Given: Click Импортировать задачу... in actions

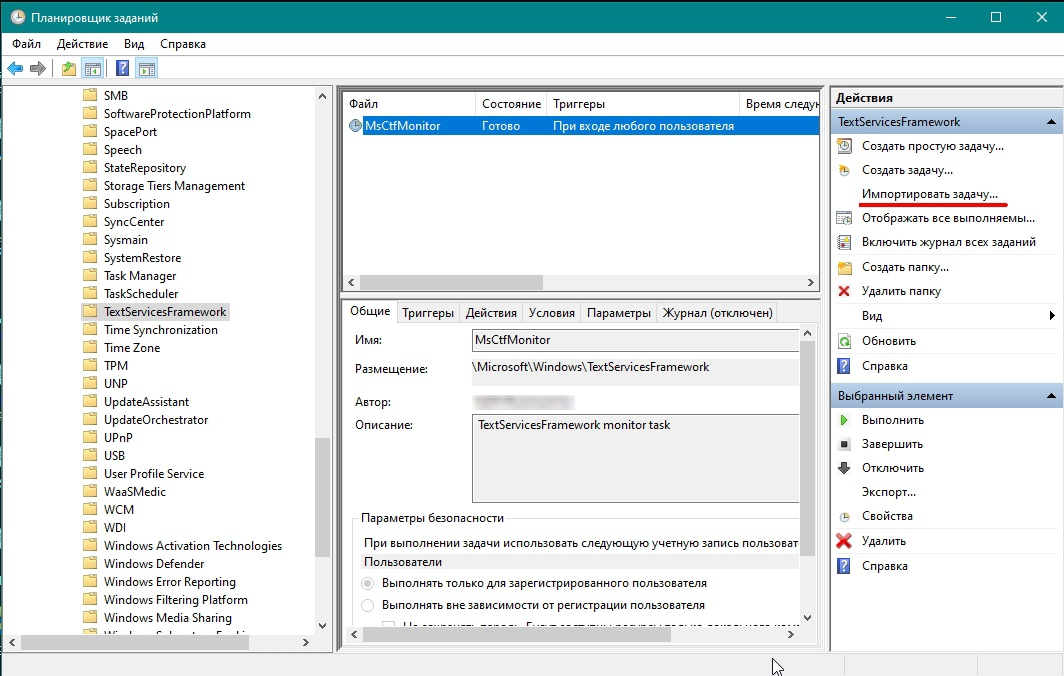Looking at the screenshot, I should (x=930, y=194).
